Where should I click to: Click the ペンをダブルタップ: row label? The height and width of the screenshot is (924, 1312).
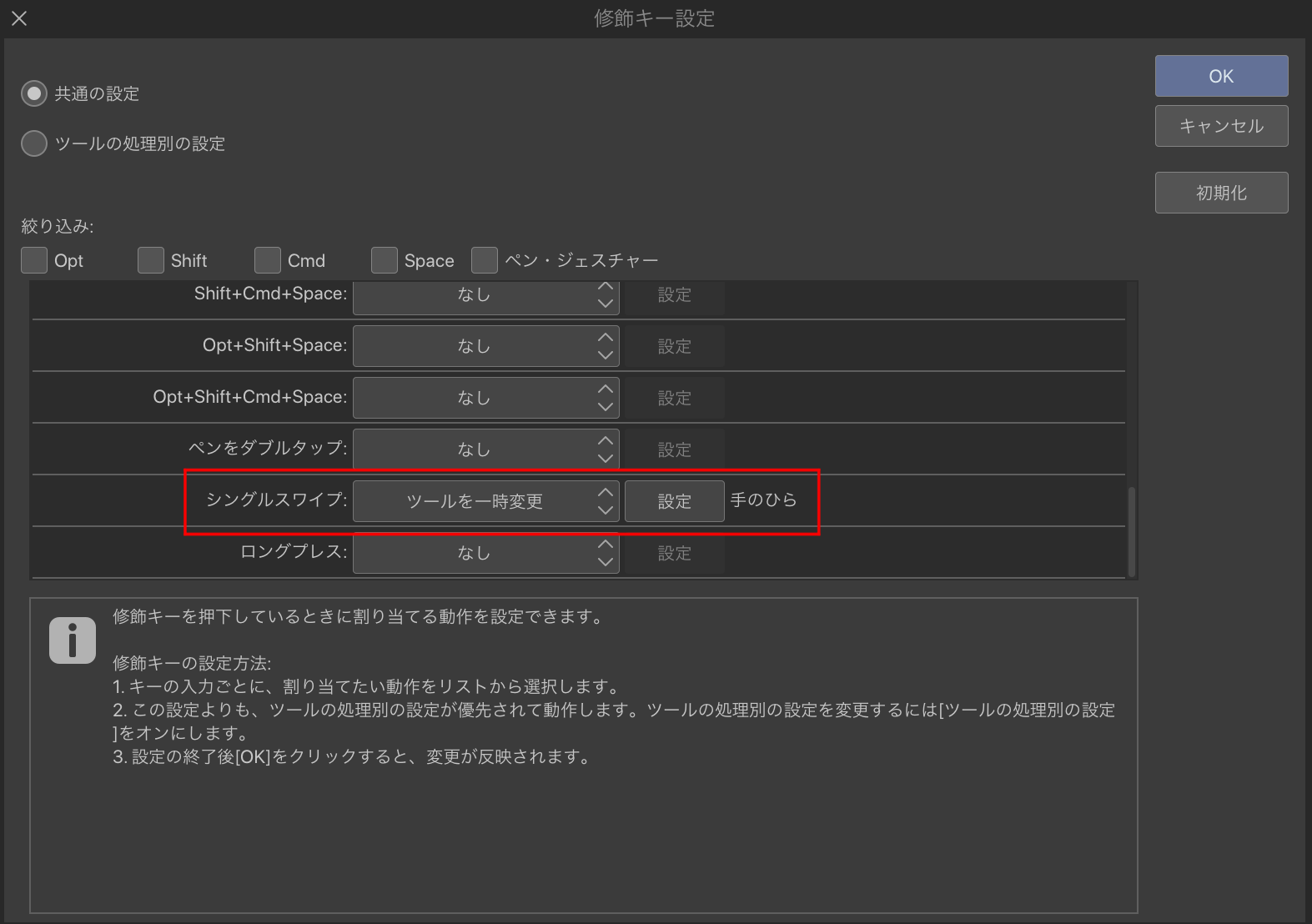coord(268,448)
